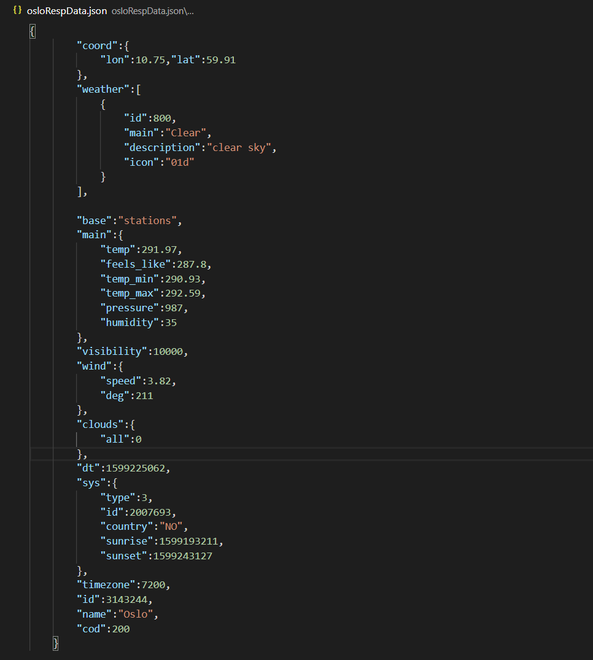593x660 pixels.
Task: Click the "main":{ object key line
Action: point(100,235)
